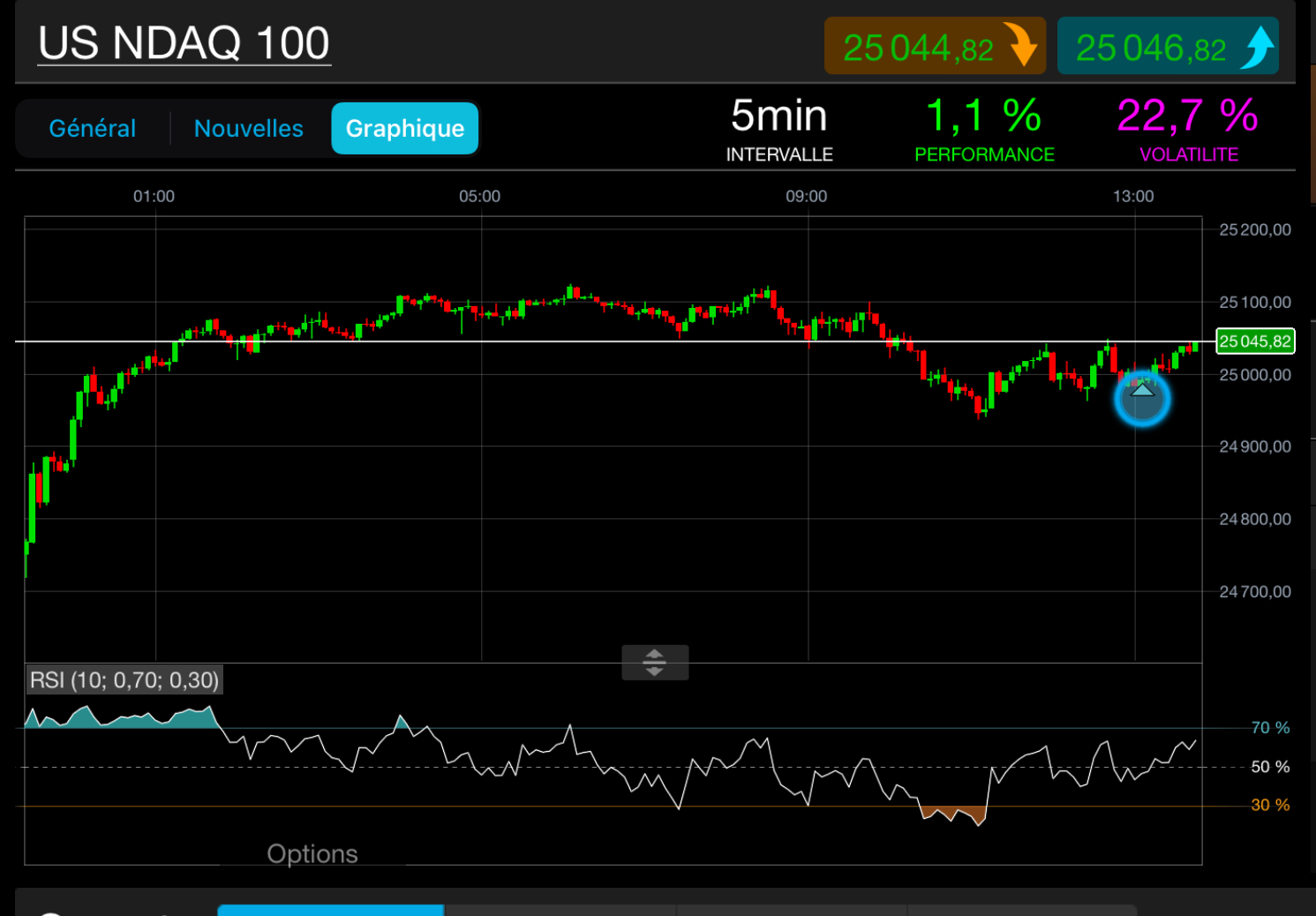1316x916 pixels.
Task: Click the 22,7 % VOLATILITE indicator
Action: [x=1188, y=130]
